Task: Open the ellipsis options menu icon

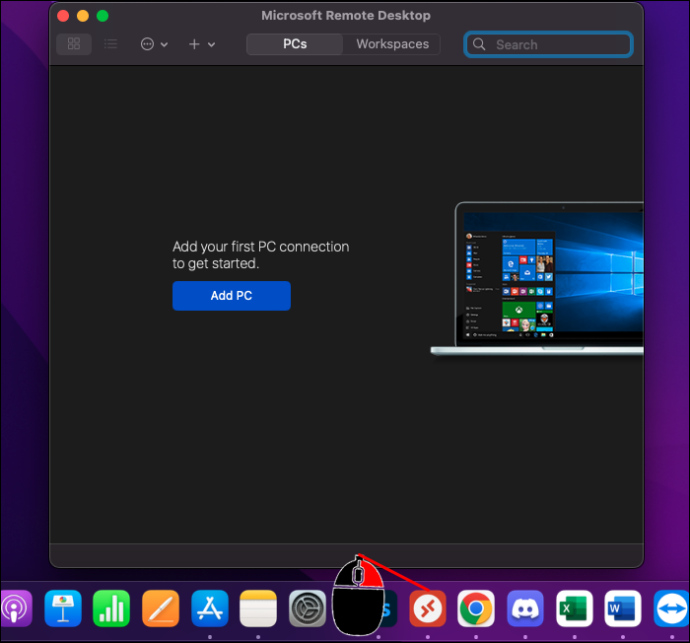Action: click(147, 44)
